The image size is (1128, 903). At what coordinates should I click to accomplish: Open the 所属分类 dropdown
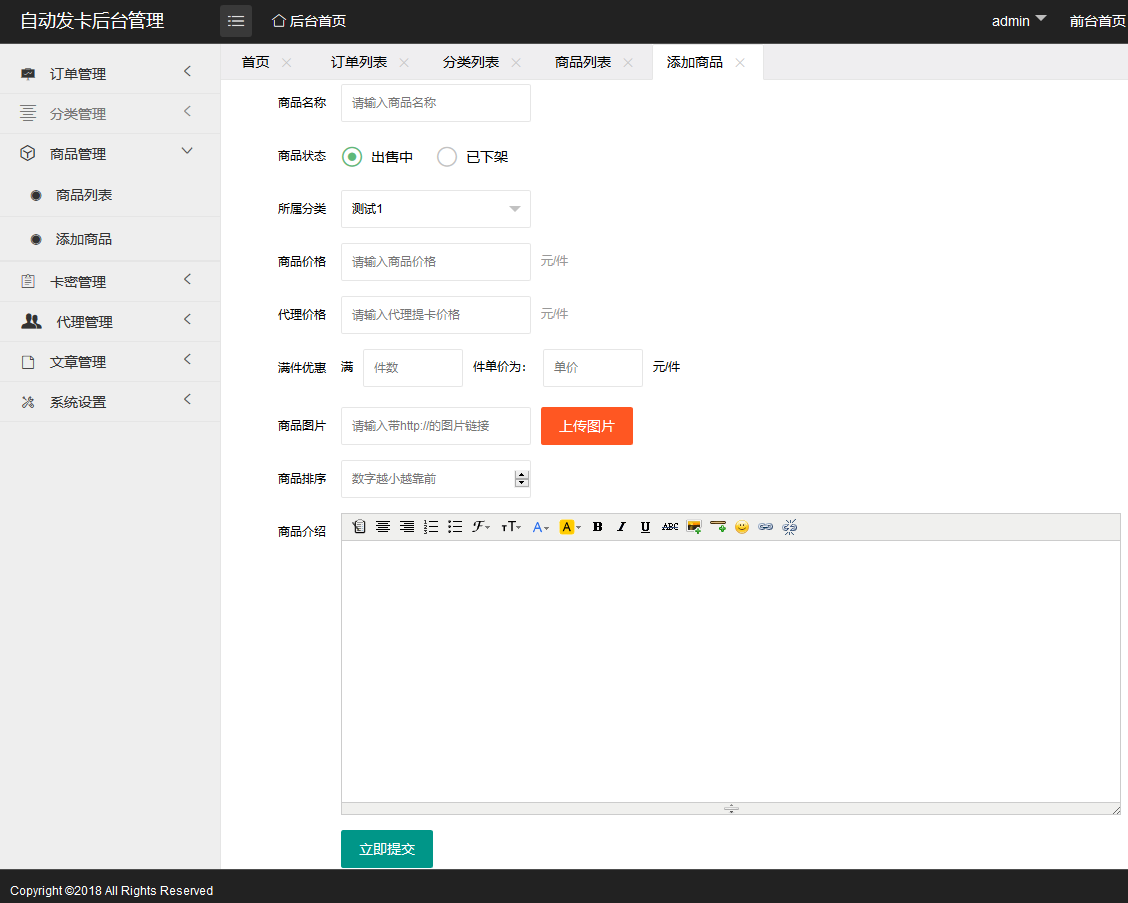click(x=435, y=209)
